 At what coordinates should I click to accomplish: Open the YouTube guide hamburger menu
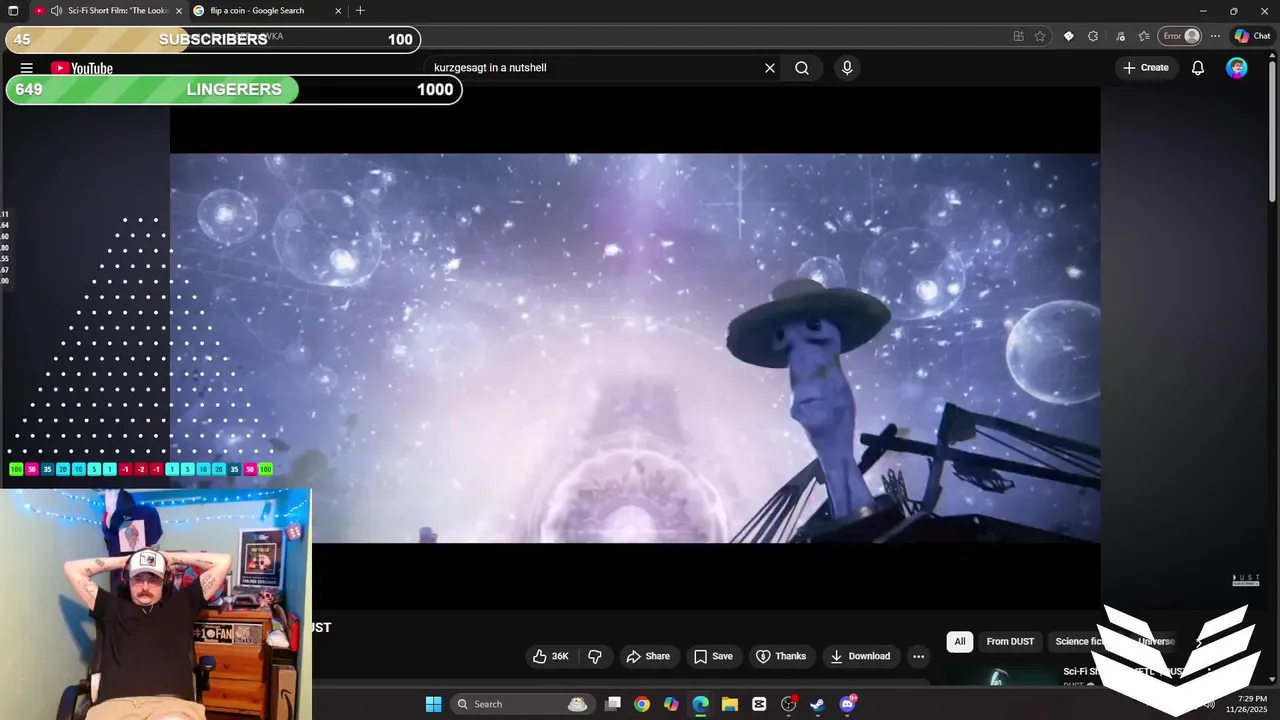27,68
